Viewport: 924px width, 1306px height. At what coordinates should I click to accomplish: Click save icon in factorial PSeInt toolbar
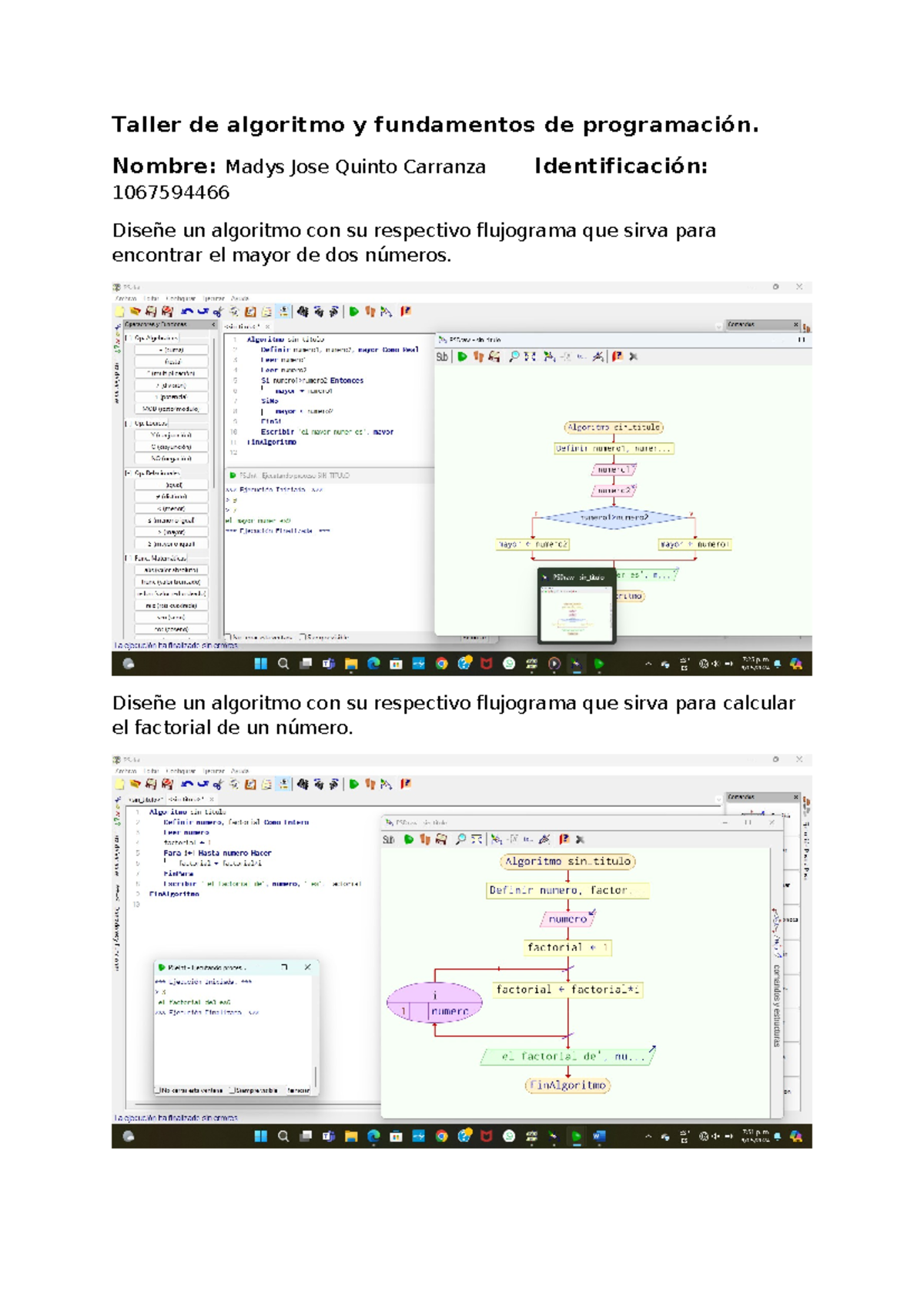click(x=151, y=784)
